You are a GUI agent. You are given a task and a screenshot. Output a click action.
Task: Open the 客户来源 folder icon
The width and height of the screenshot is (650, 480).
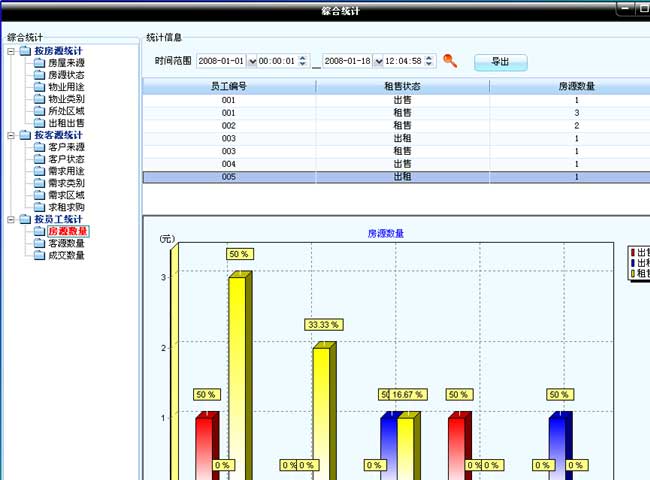[39, 147]
